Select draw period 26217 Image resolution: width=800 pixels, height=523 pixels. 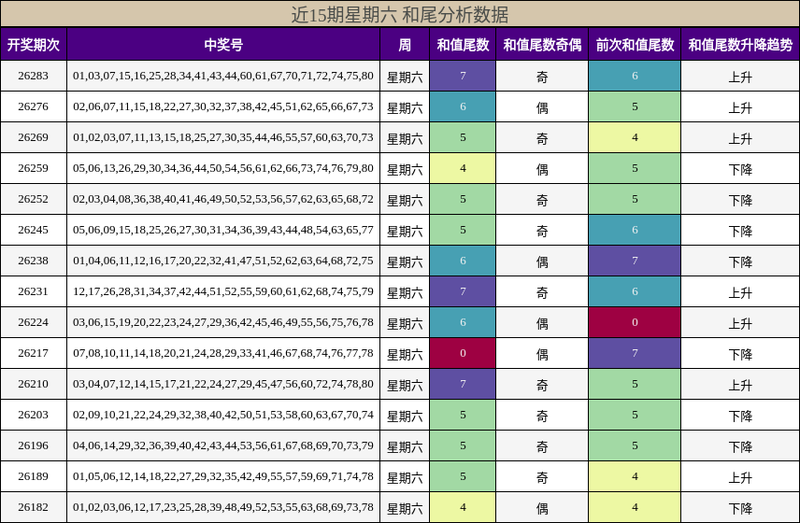(33, 353)
